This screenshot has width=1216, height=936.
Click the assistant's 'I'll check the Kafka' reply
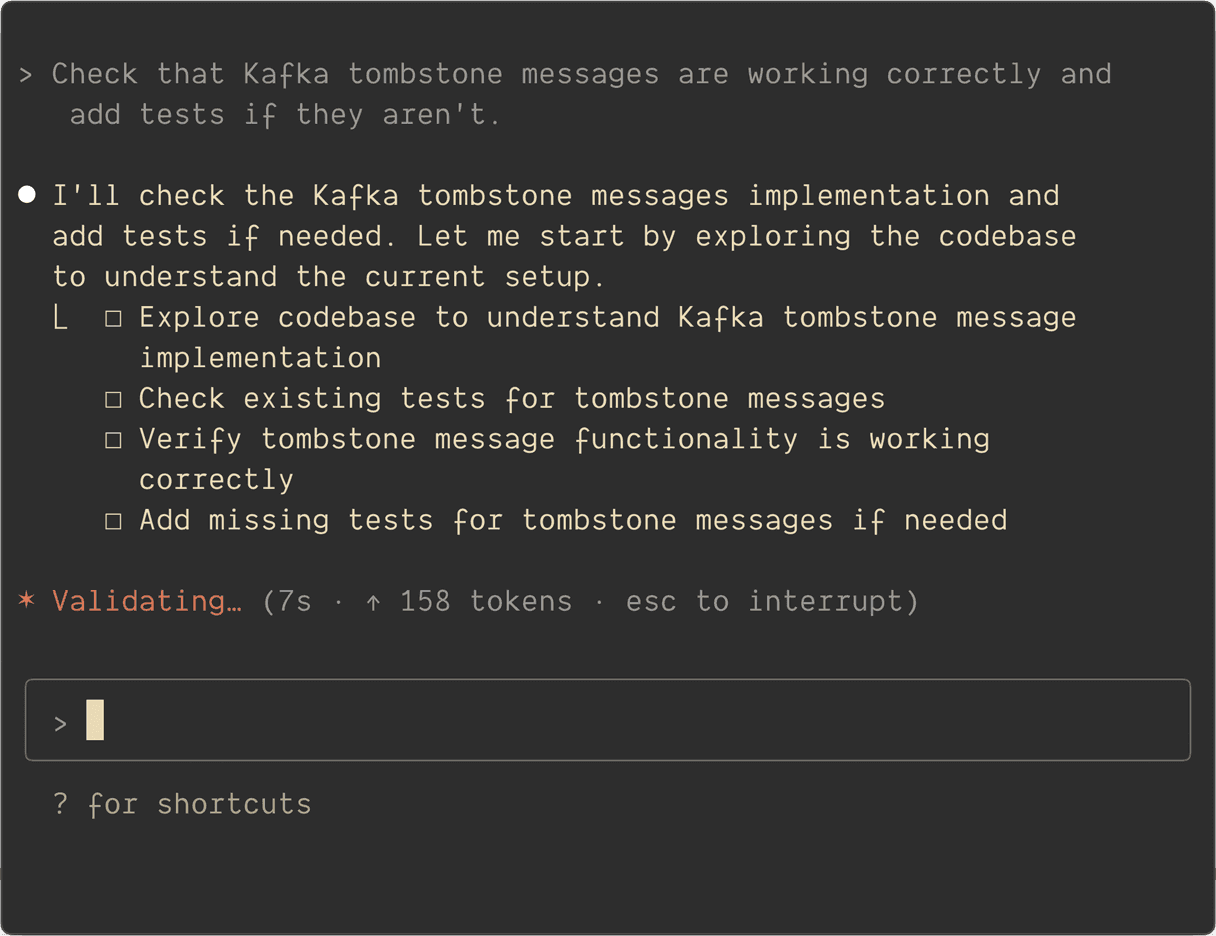pyautogui.click(x=564, y=236)
